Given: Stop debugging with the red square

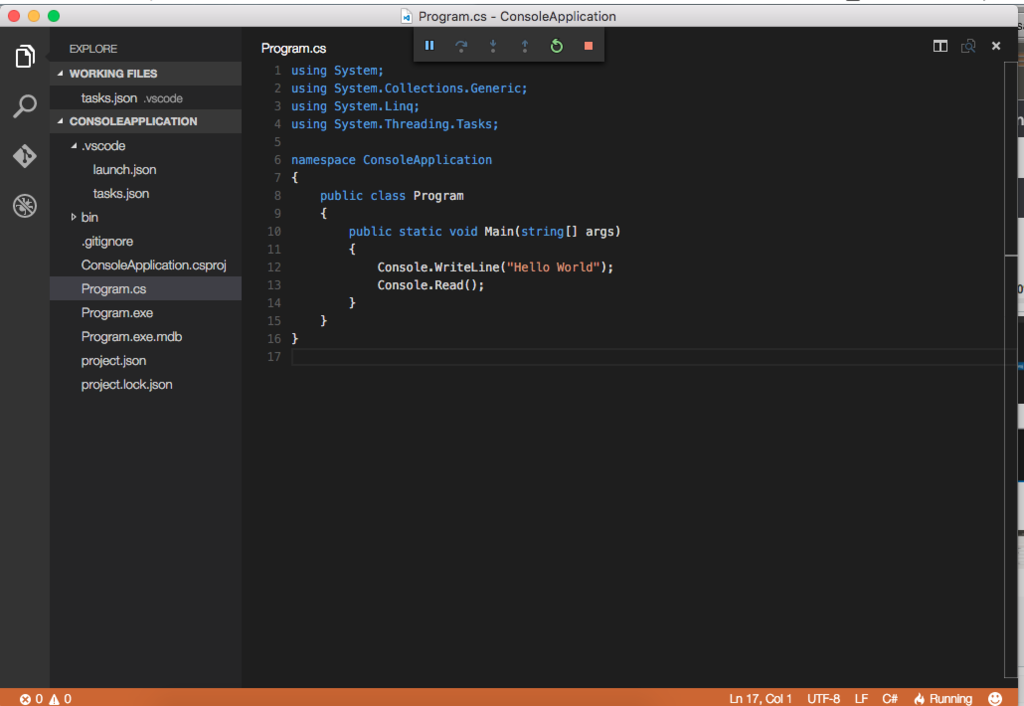Looking at the screenshot, I should click(588, 46).
